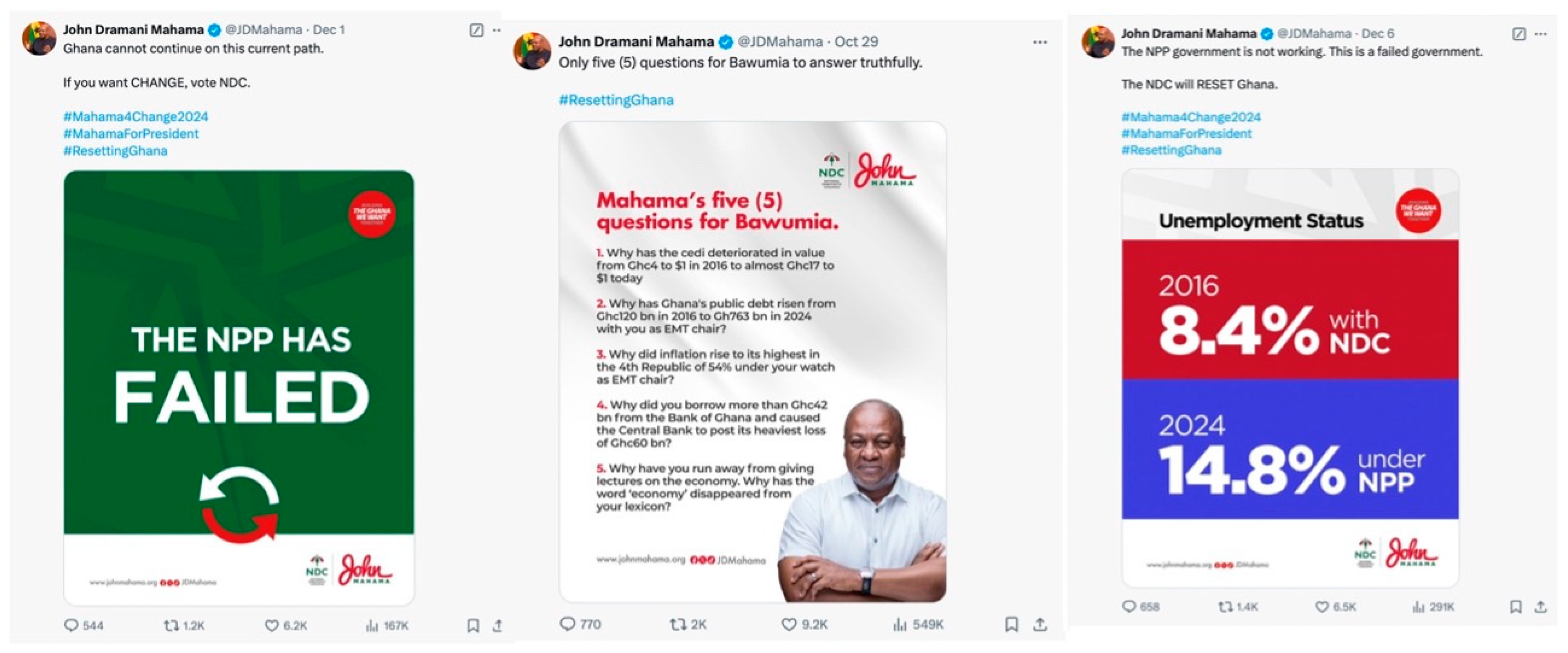Like the Dec 1 tweet with 6.2K likes
This screenshot has height=653, width=1568.
click(x=271, y=625)
